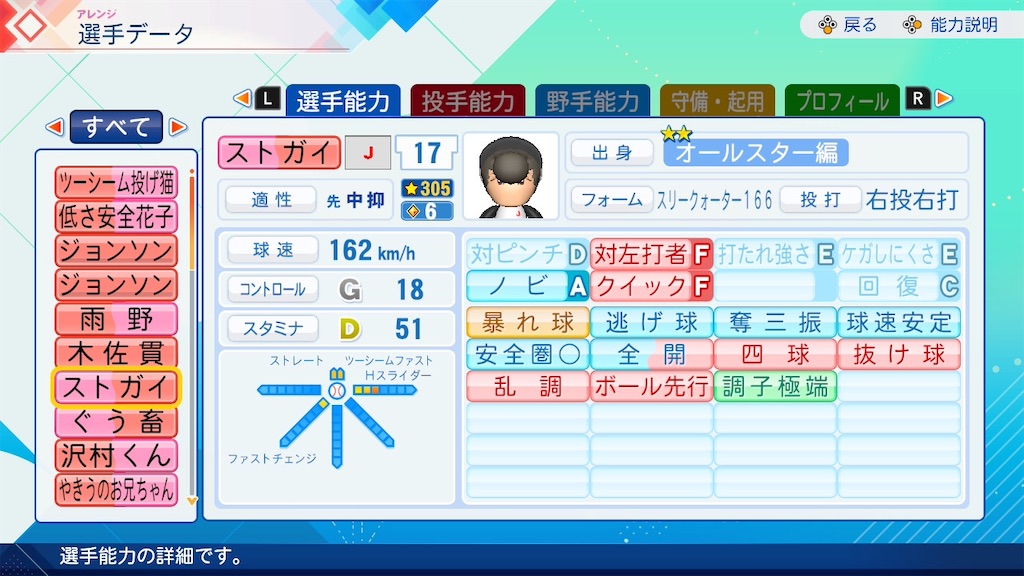Click the 出身 label
This screenshot has width=1024, height=576.
pyautogui.click(x=612, y=153)
